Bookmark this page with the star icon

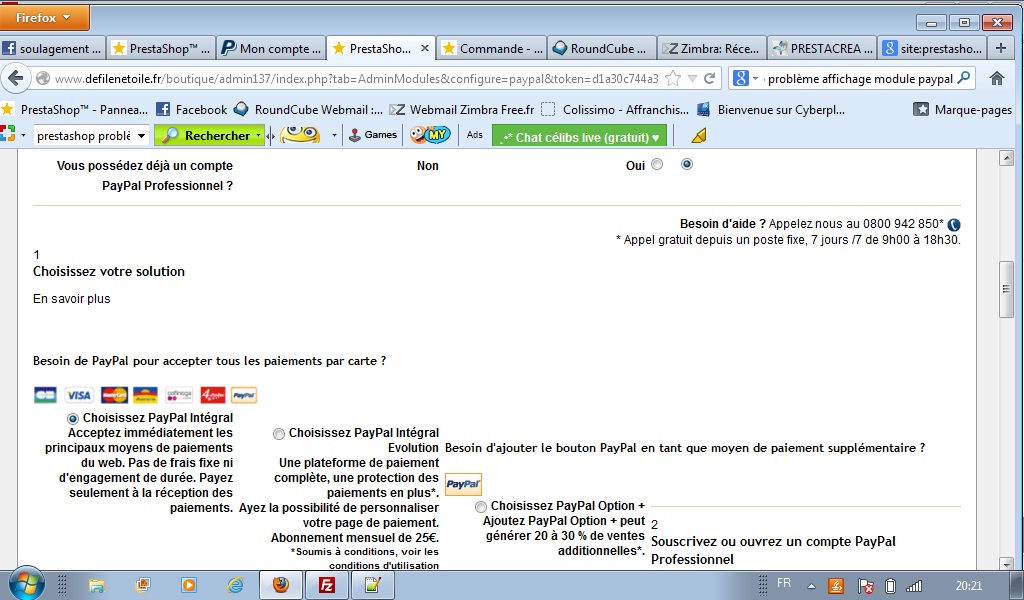tap(673, 78)
